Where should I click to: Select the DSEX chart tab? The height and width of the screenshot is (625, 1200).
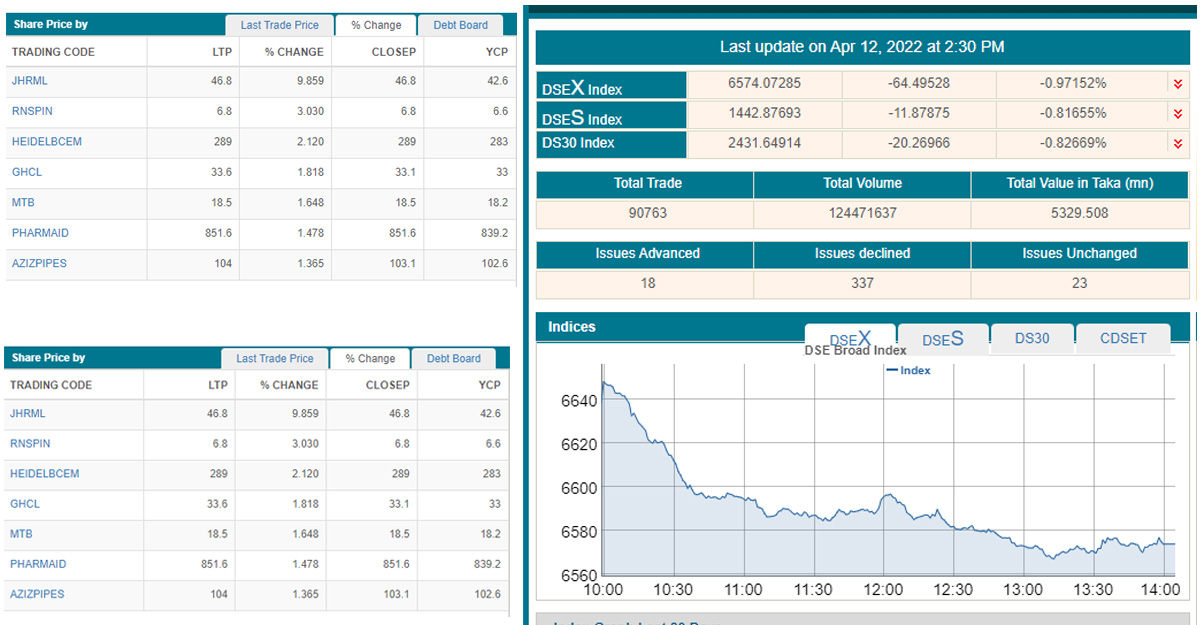[x=849, y=337]
